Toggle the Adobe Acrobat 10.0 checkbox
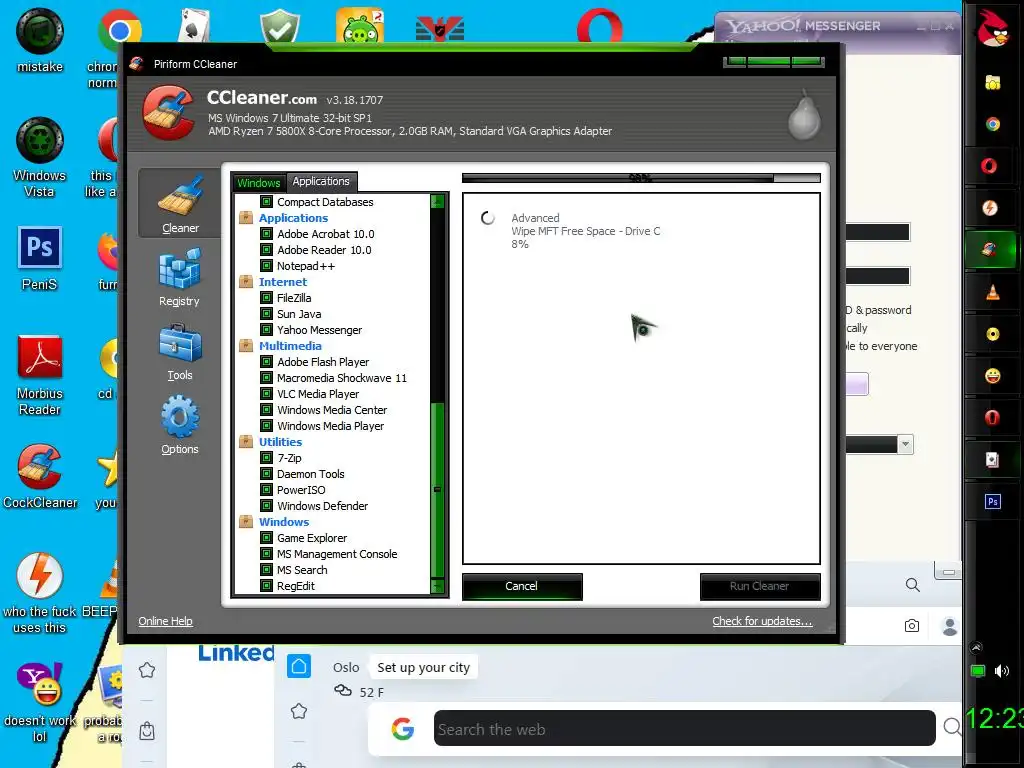This screenshot has width=1024, height=768. (x=266, y=234)
